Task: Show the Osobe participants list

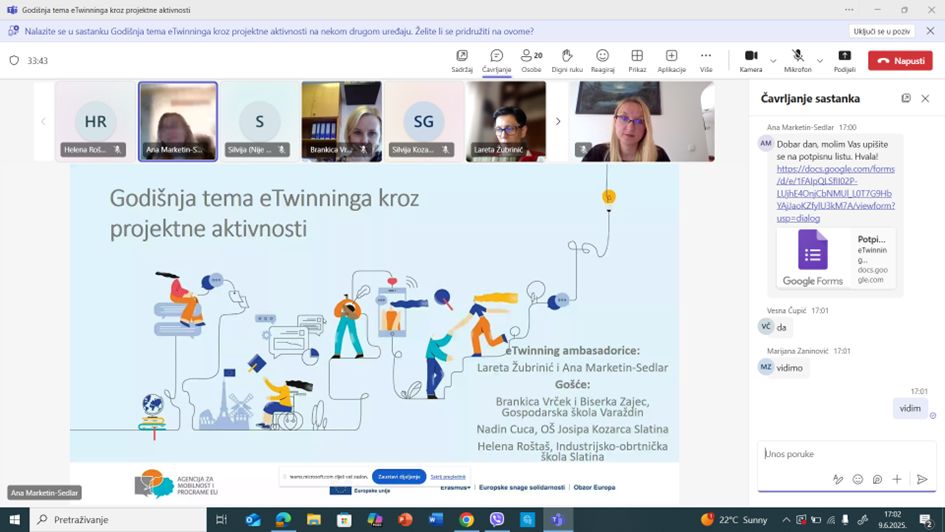Action: tap(531, 61)
